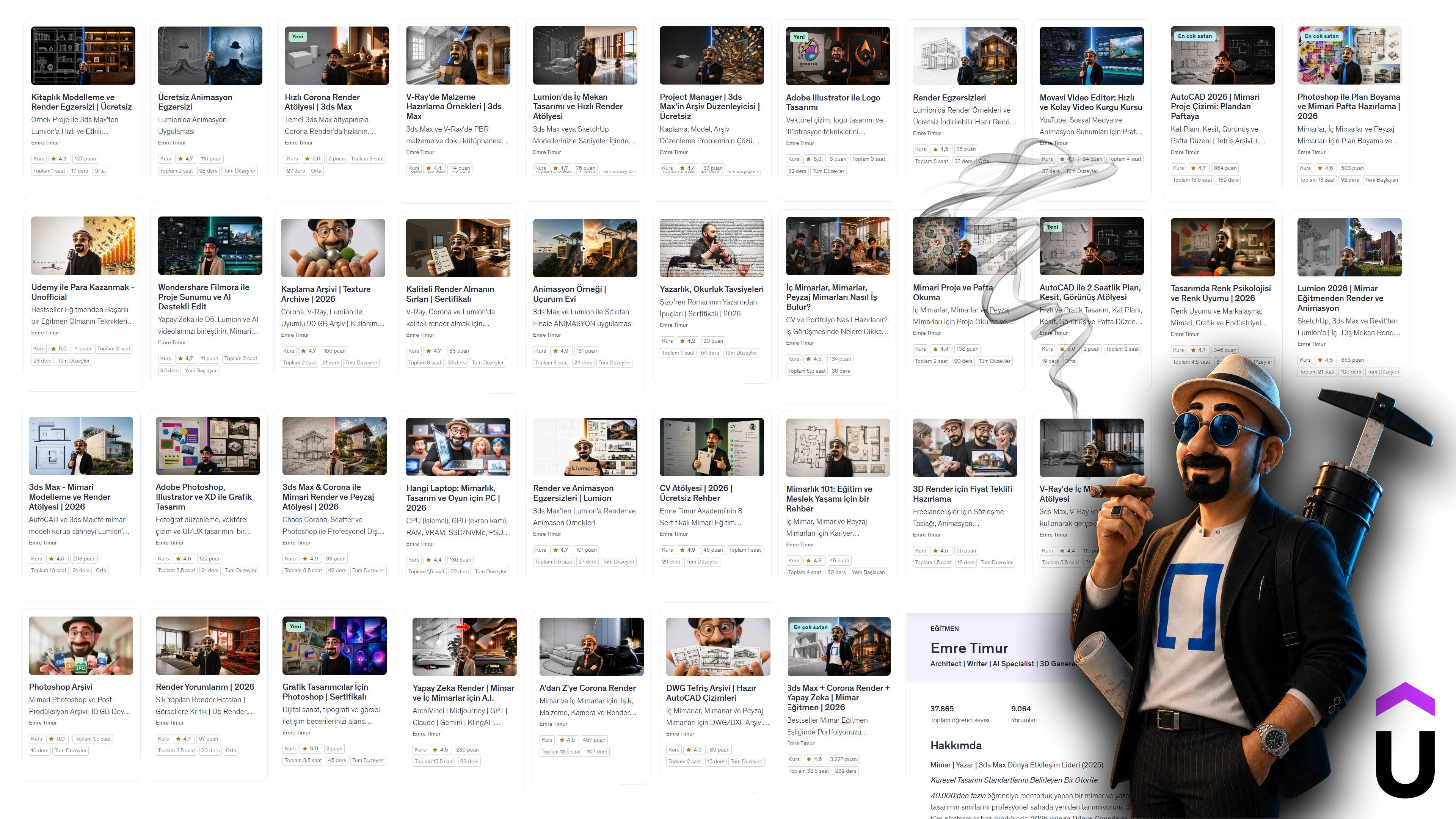
Task: Select the 3D Render Fiyat Teklifi thumbnail
Action: [x=965, y=448]
